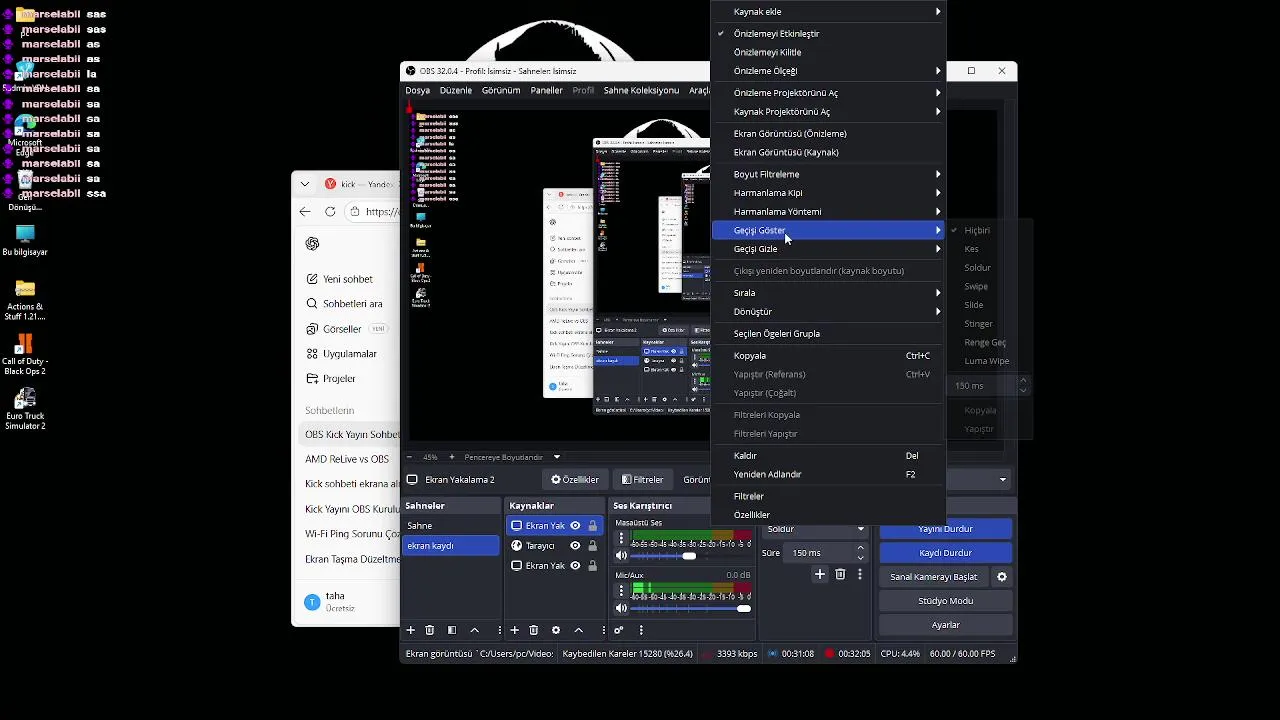Open the Actions & Stuff zip archive on the desktop
Viewport: 1280px width, 720px height.
[x=25, y=300]
